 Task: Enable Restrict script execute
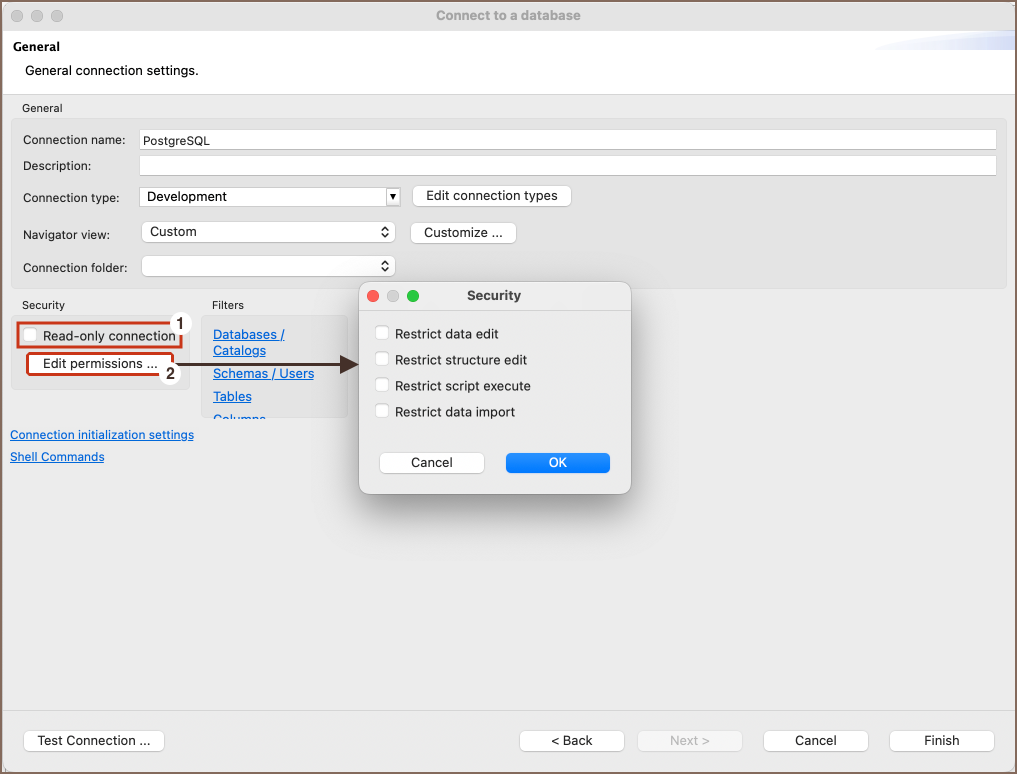[382, 385]
